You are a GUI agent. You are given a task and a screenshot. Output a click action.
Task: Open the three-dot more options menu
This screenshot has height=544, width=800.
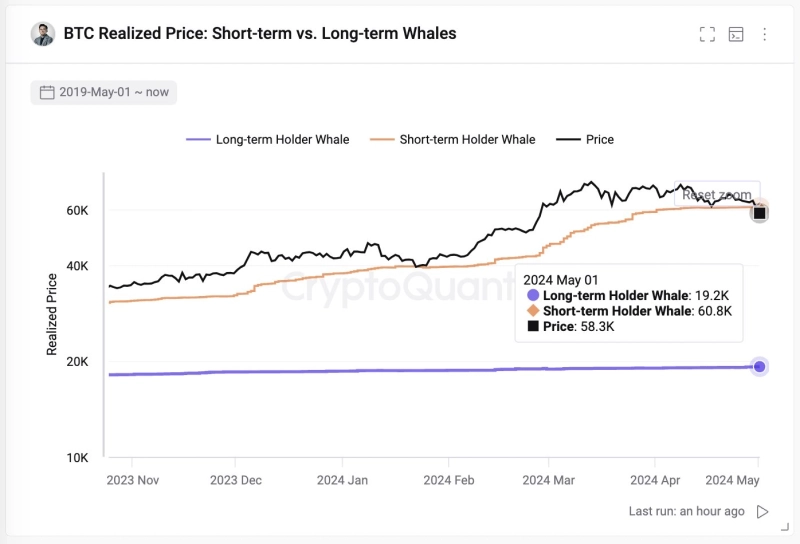click(x=765, y=34)
